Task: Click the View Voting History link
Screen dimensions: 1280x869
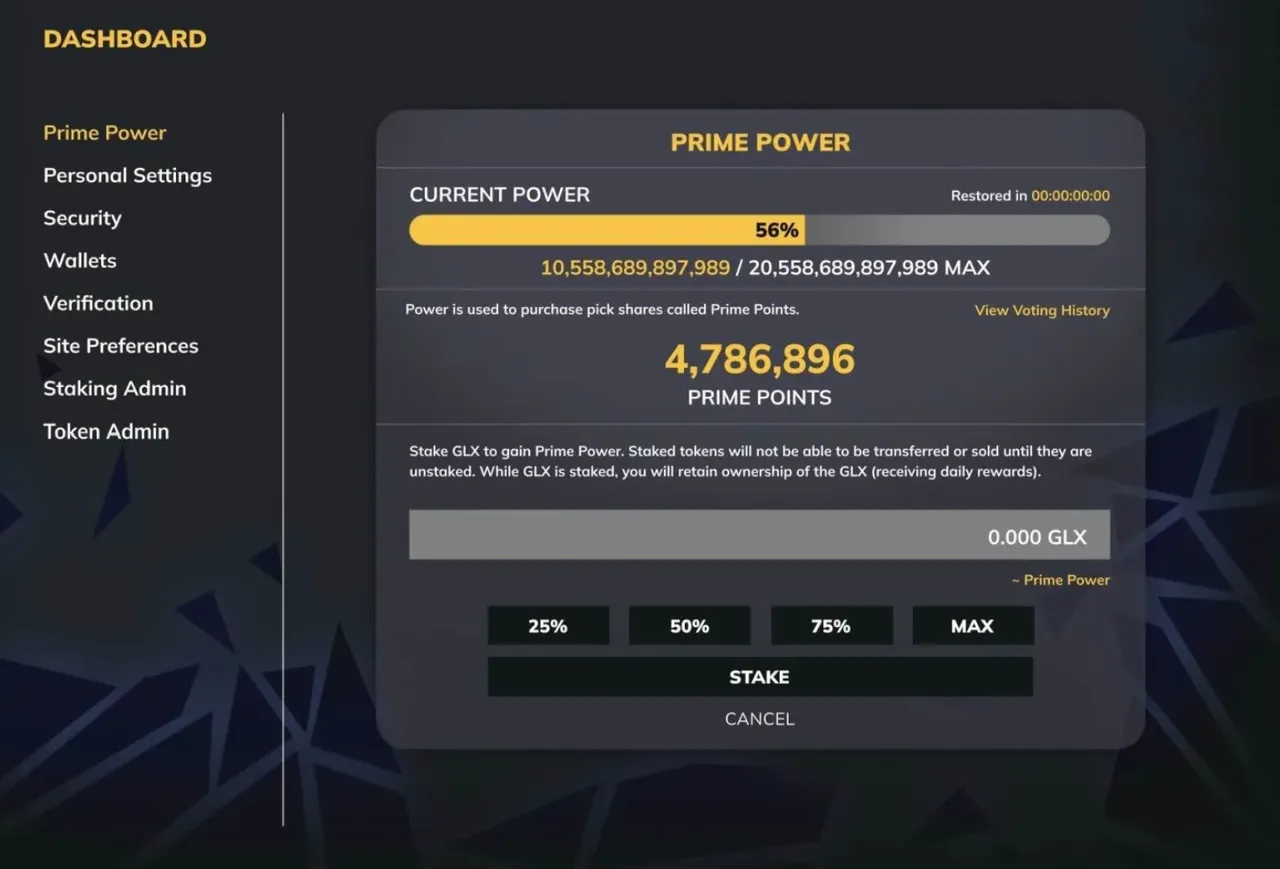Action: point(1042,310)
